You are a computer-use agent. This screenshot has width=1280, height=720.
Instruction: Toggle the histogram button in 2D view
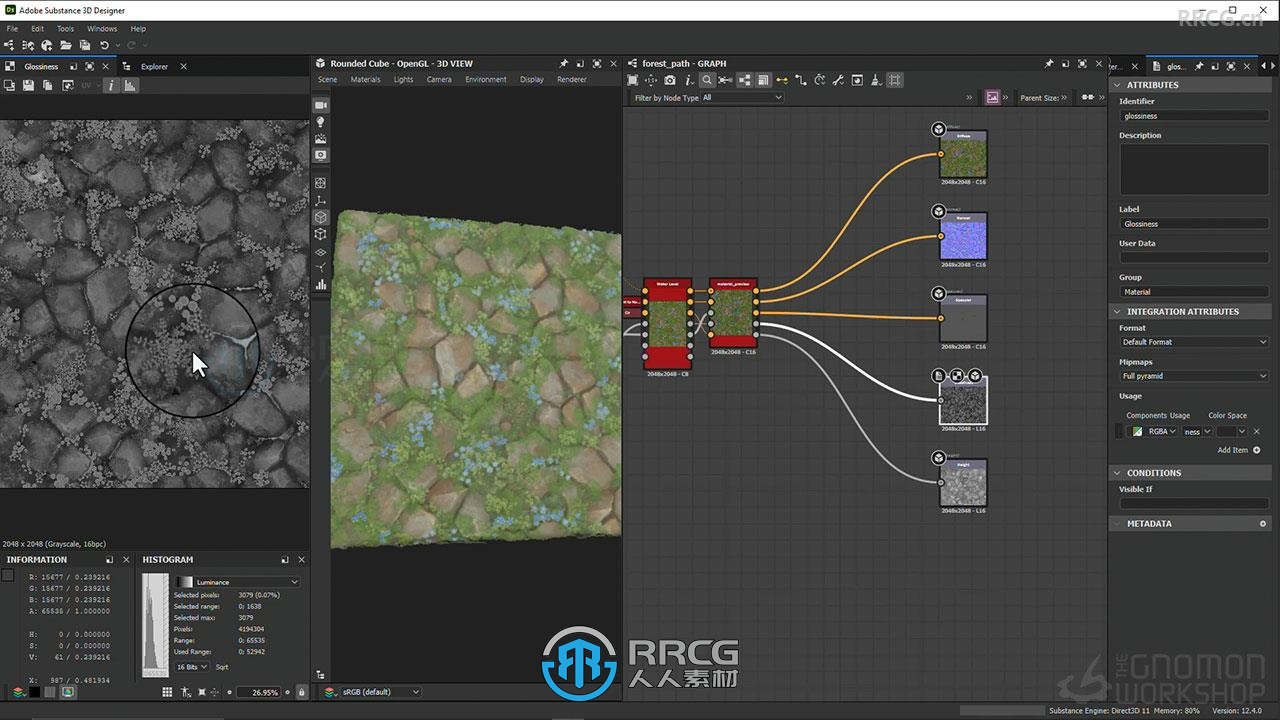point(130,86)
